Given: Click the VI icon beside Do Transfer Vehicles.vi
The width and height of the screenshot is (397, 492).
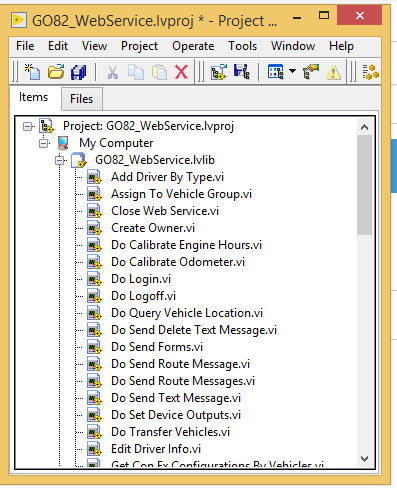Looking at the screenshot, I should click(94, 432).
